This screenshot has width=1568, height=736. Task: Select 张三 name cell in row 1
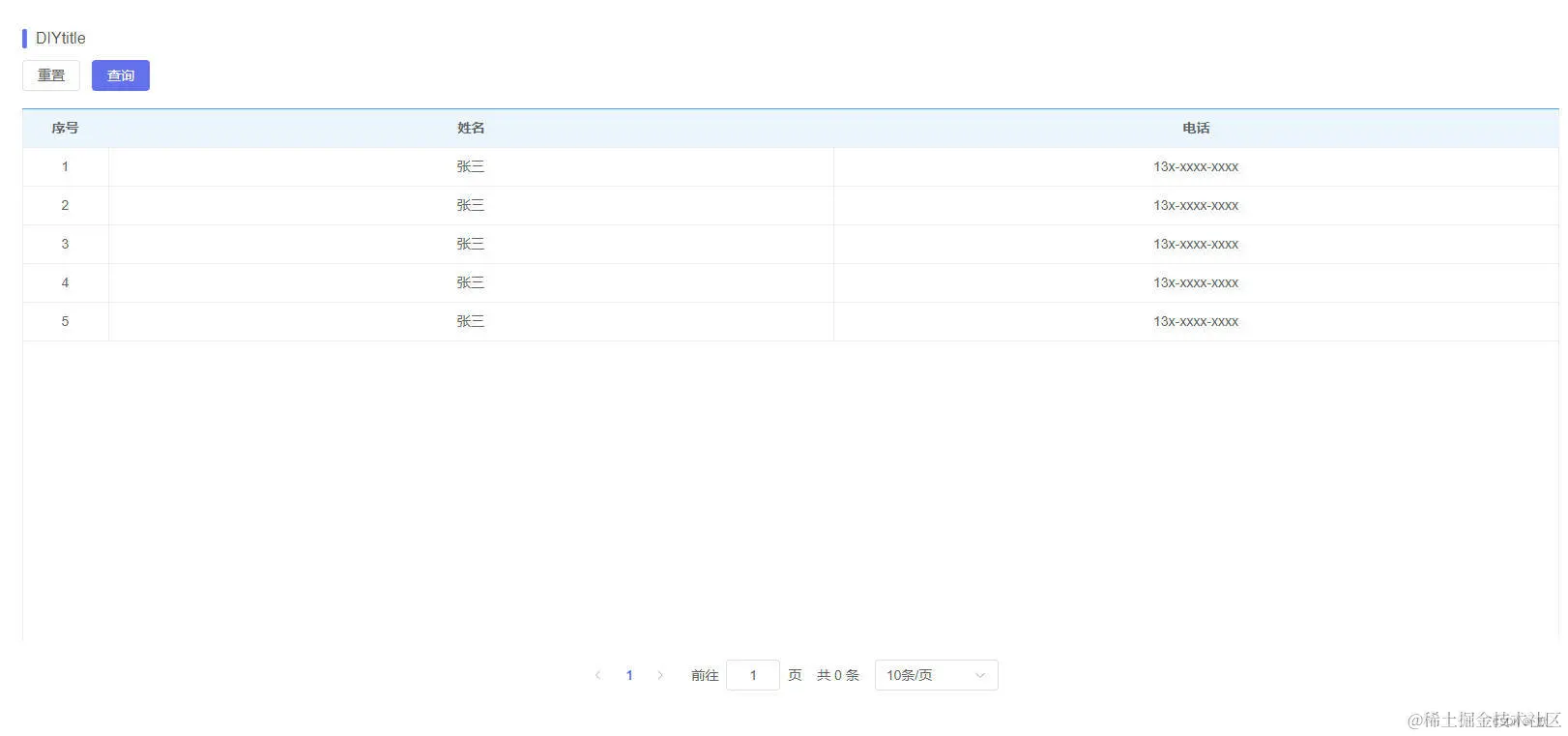click(x=471, y=166)
